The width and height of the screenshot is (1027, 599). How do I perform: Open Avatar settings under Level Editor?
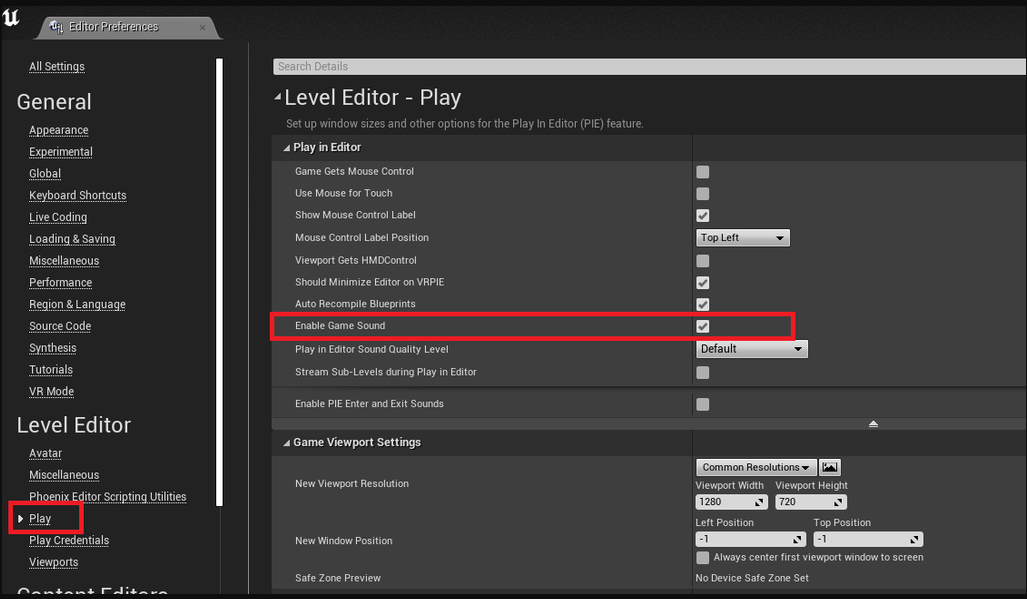coord(46,452)
